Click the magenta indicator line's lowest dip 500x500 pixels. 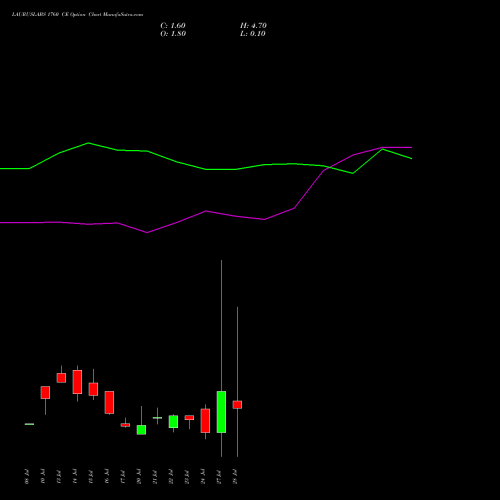[x=147, y=232]
